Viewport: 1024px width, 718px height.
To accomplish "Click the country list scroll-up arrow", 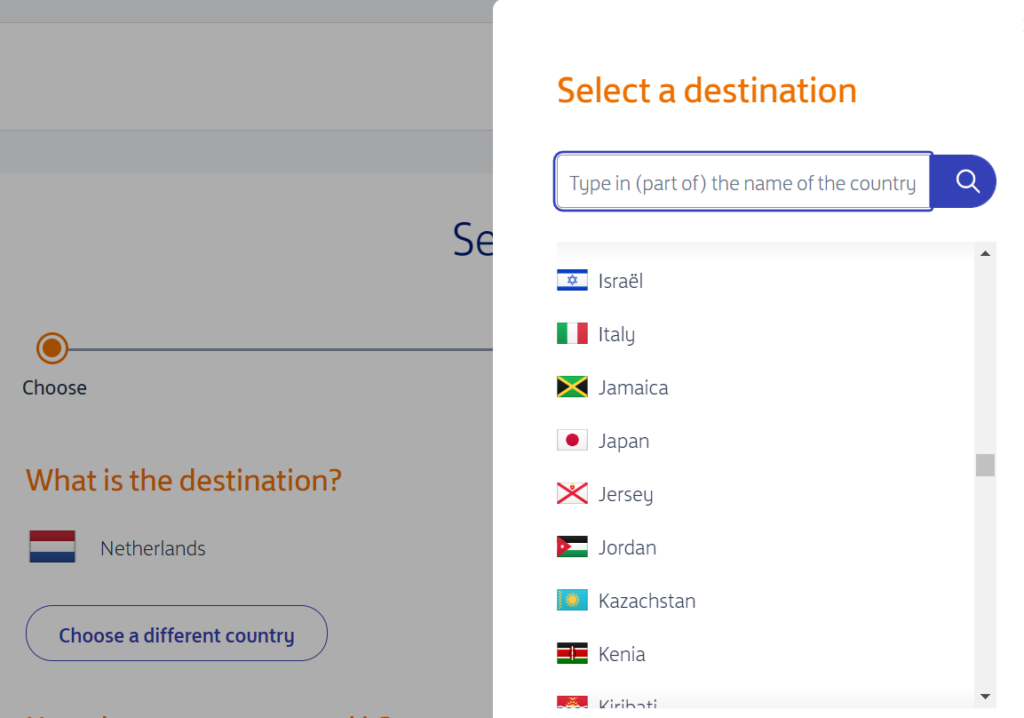I will coord(985,253).
